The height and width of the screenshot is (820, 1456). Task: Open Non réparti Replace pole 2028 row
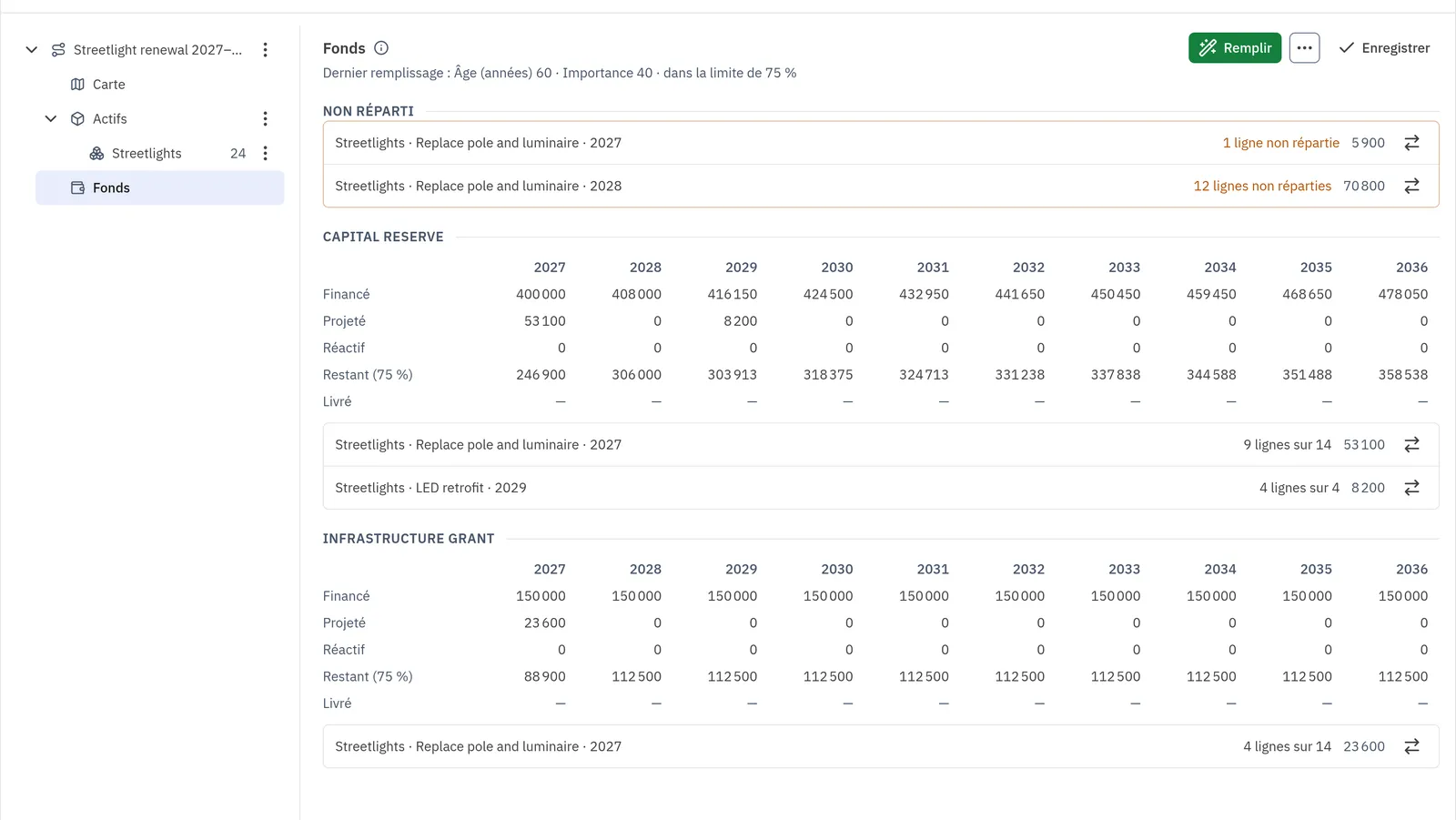point(881,186)
